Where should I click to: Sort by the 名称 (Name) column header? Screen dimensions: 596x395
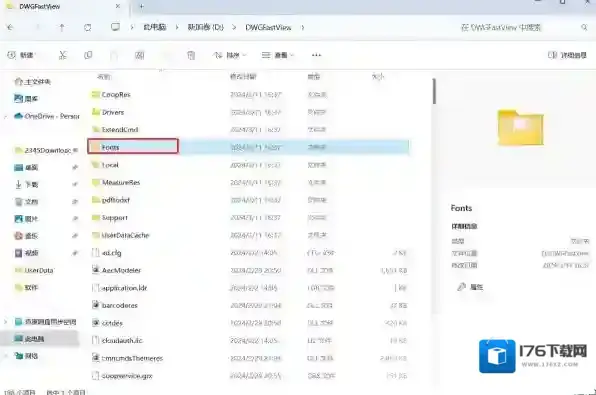click(104, 77)
